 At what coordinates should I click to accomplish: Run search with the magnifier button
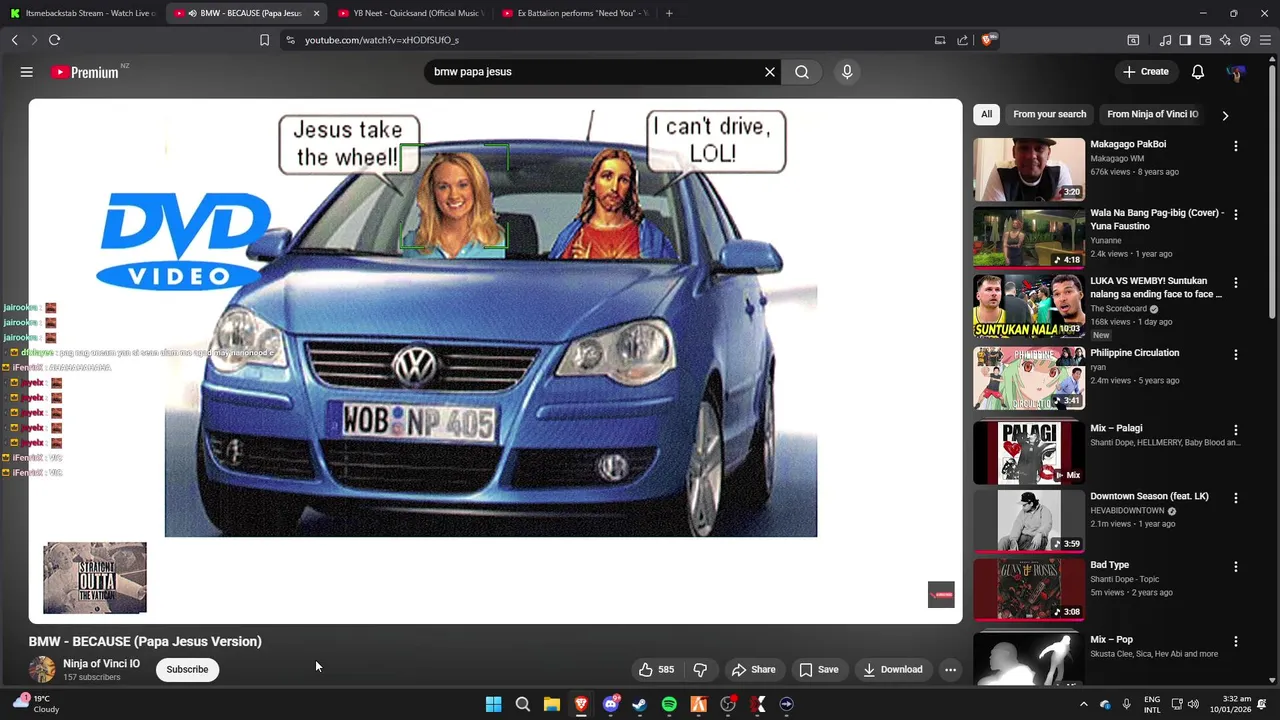[802, 72]
